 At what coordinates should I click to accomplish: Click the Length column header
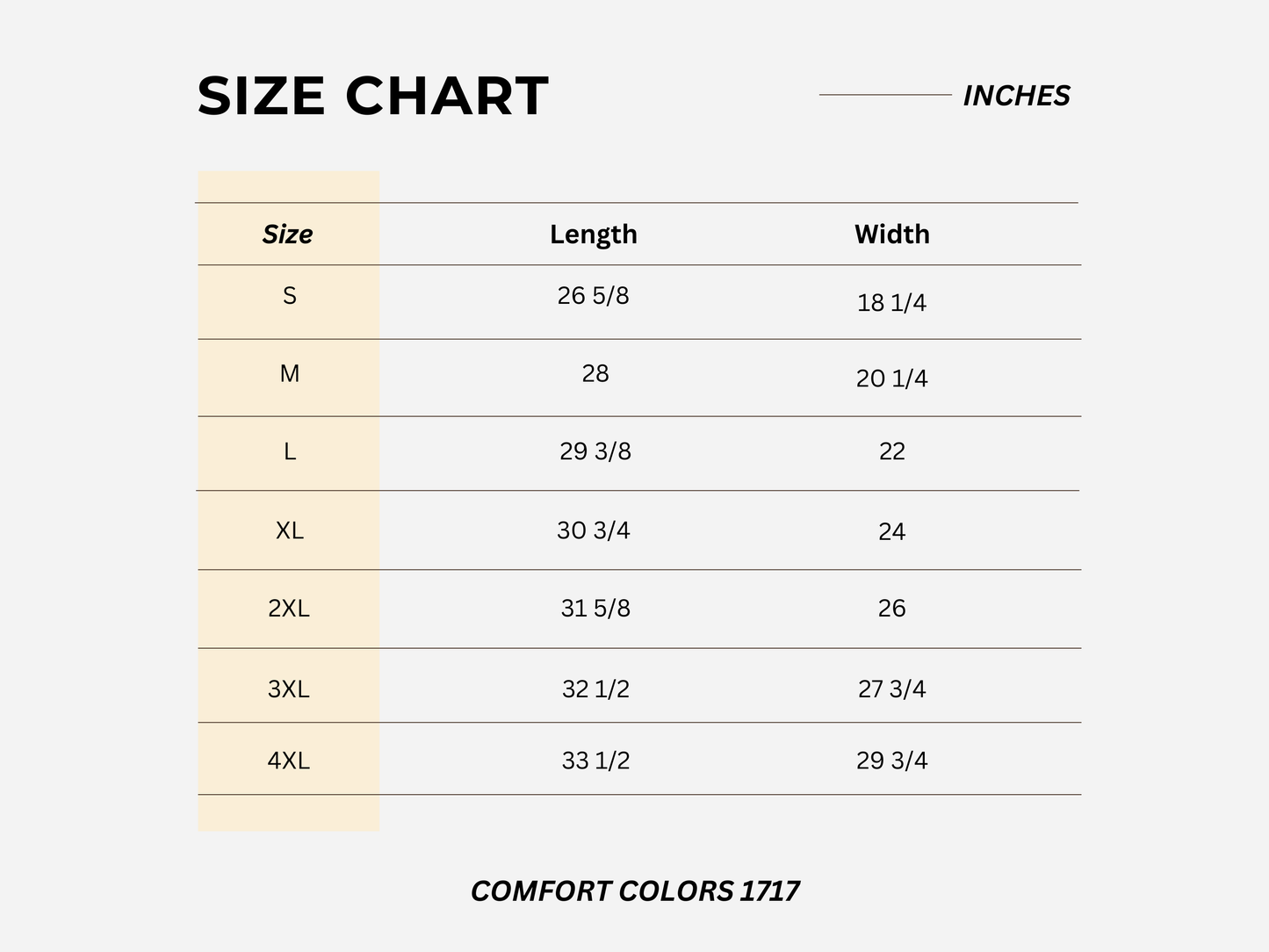tap(594, 234)
